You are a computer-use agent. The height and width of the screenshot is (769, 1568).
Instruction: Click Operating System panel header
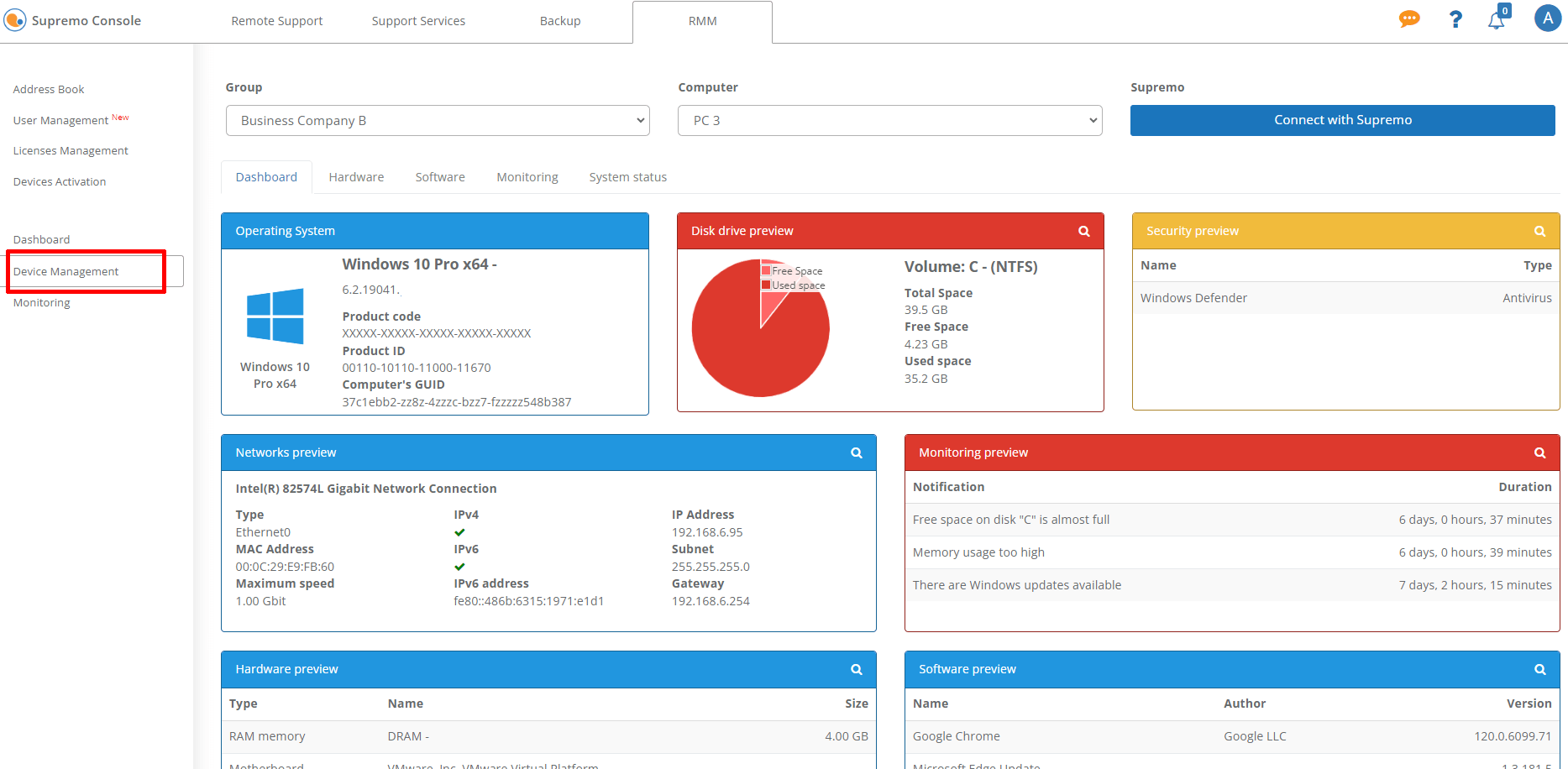pos(435,231)
